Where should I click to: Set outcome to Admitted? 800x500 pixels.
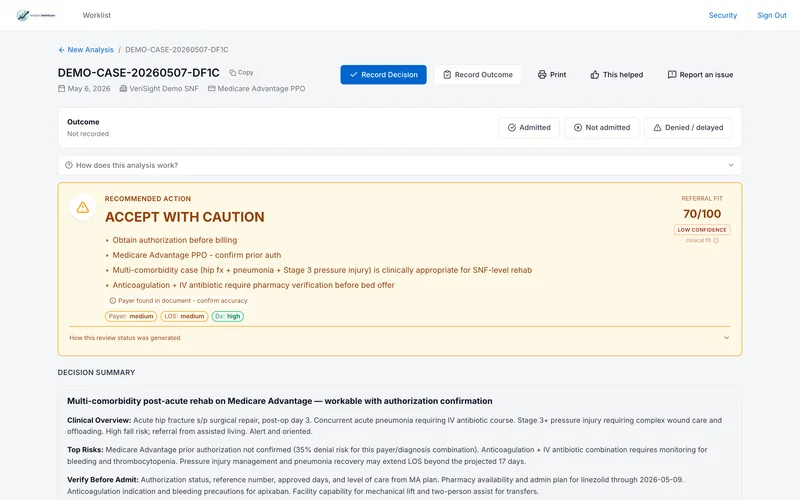click(529, 128)
